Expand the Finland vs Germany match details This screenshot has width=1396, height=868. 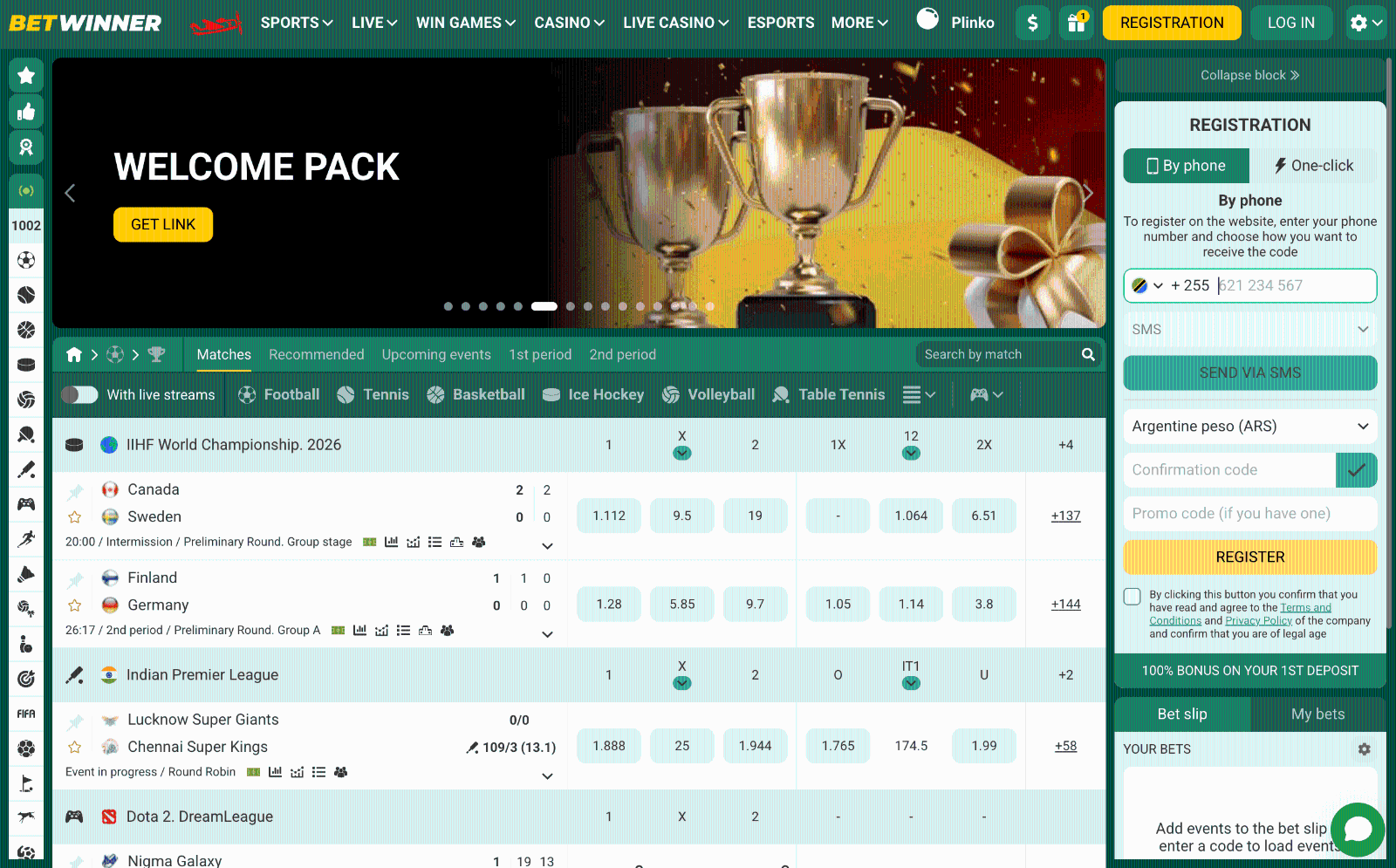(x=547, y=634)
